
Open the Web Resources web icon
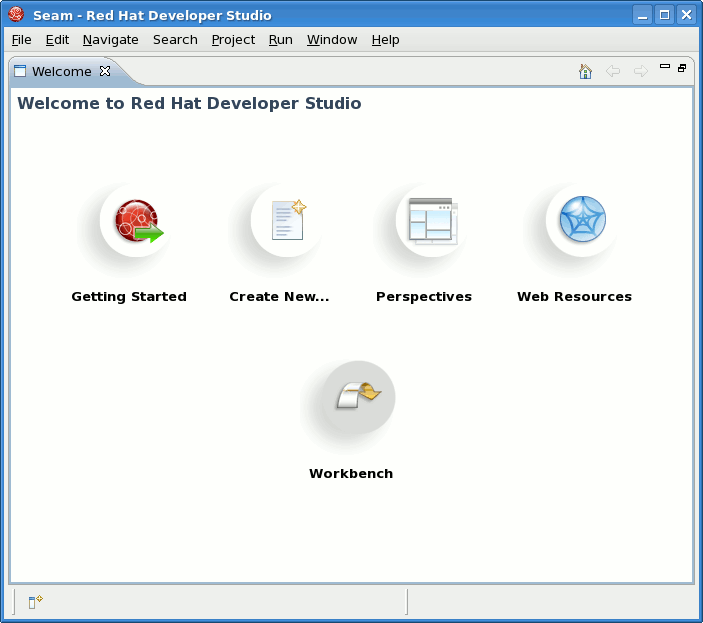point(582,219)
